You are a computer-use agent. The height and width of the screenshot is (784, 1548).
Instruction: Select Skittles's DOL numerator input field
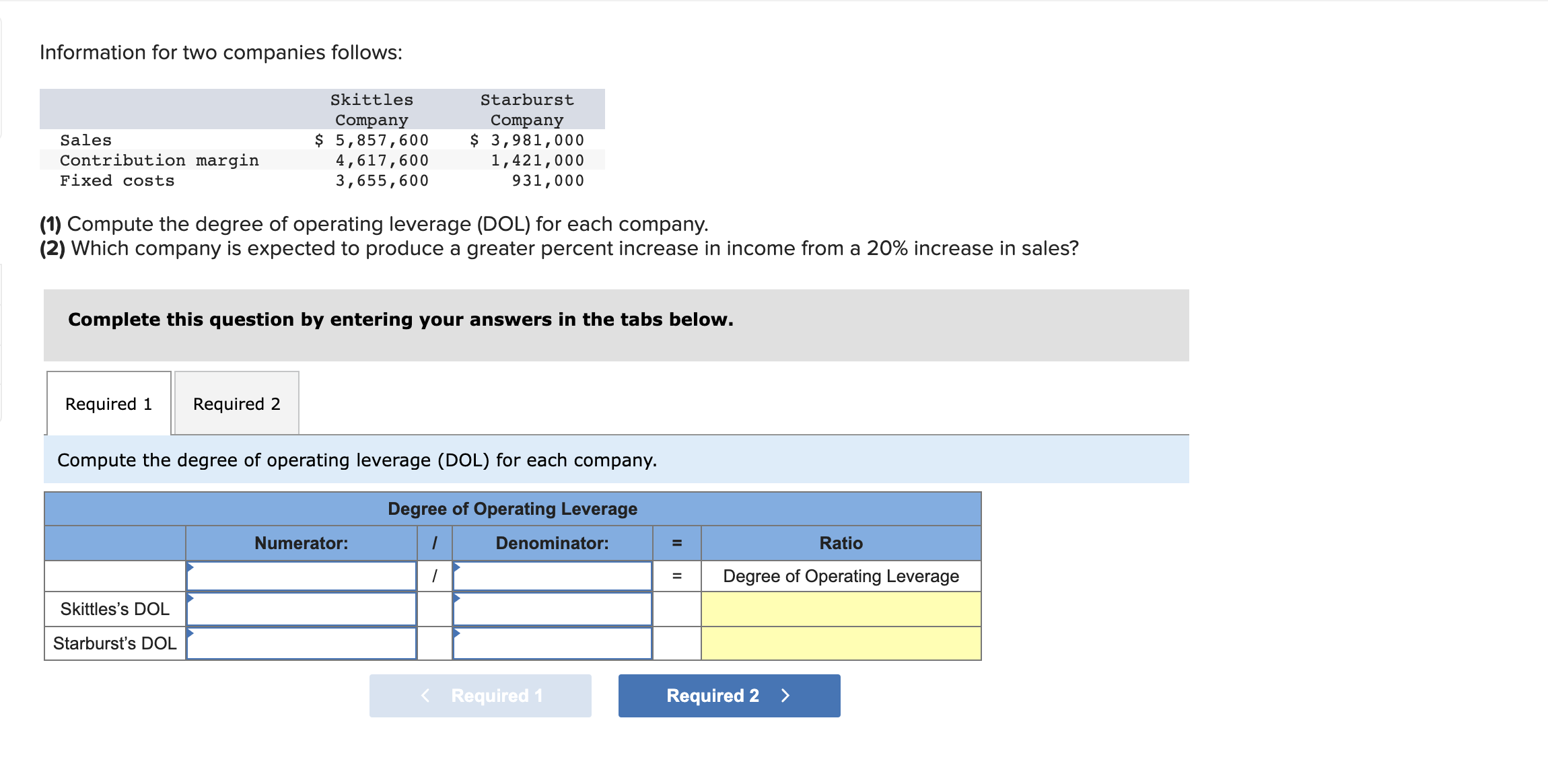click(301, 609)
